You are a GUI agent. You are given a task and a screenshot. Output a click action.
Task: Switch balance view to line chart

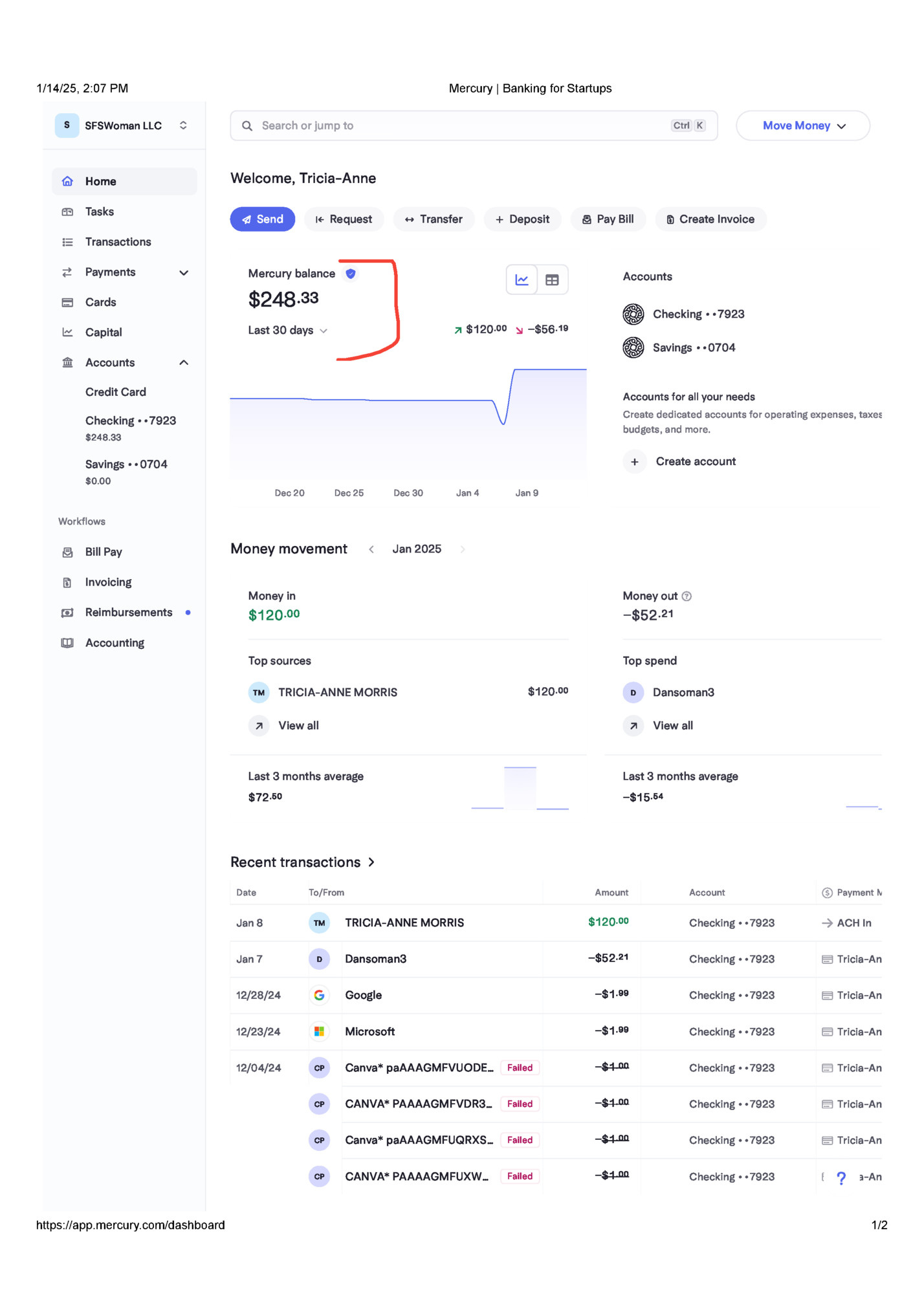[x=522, y=279]
